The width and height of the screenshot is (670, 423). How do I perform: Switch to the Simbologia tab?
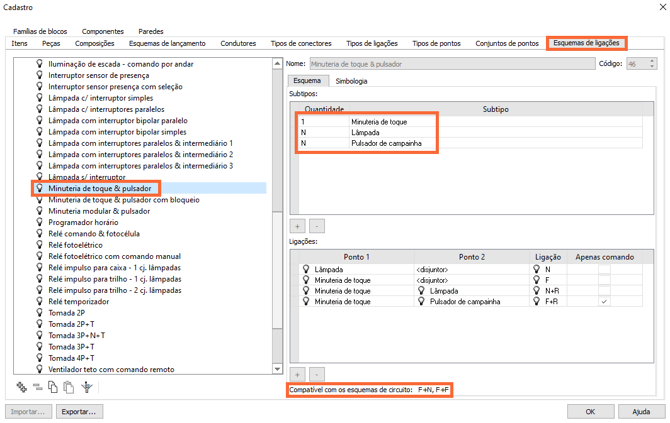click(x=350, y=80)
